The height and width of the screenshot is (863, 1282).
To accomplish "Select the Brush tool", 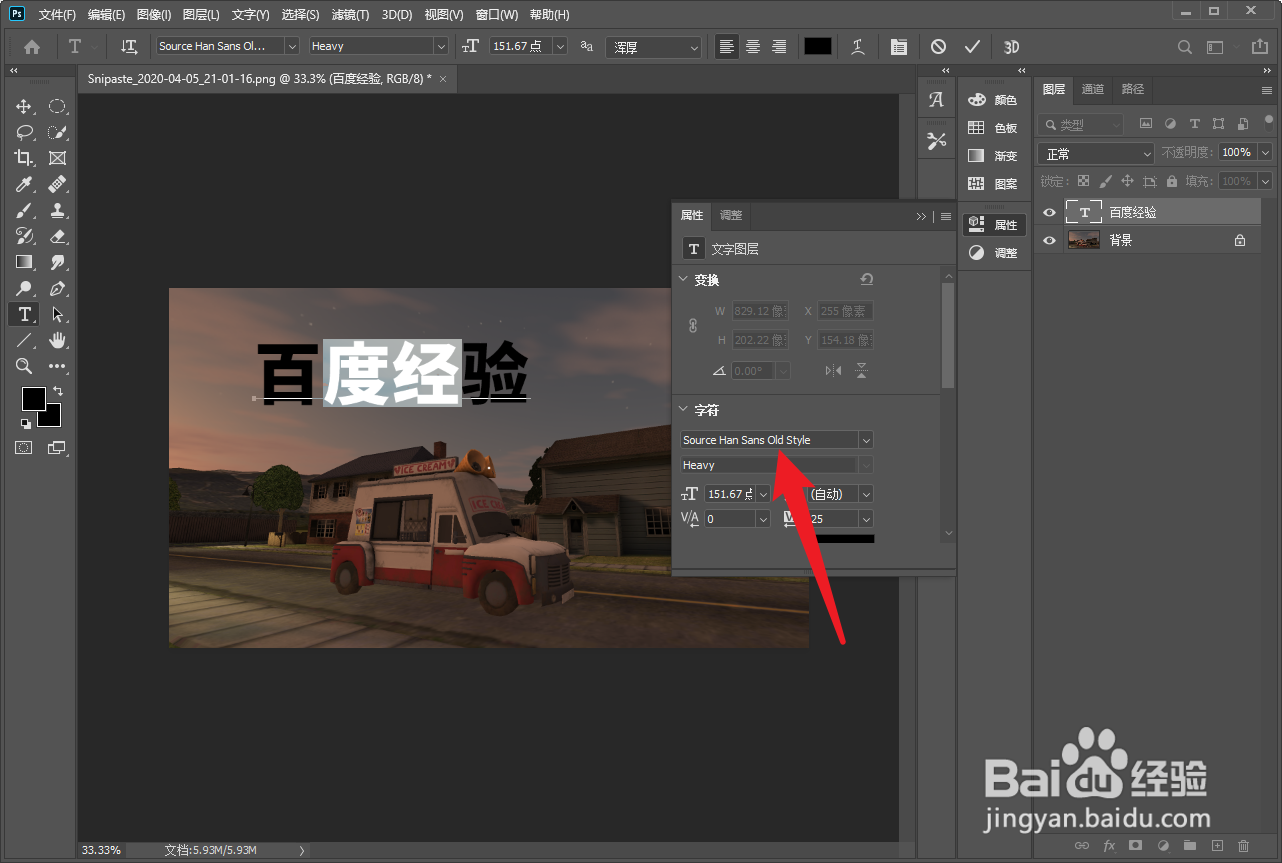I will (24, 210).
